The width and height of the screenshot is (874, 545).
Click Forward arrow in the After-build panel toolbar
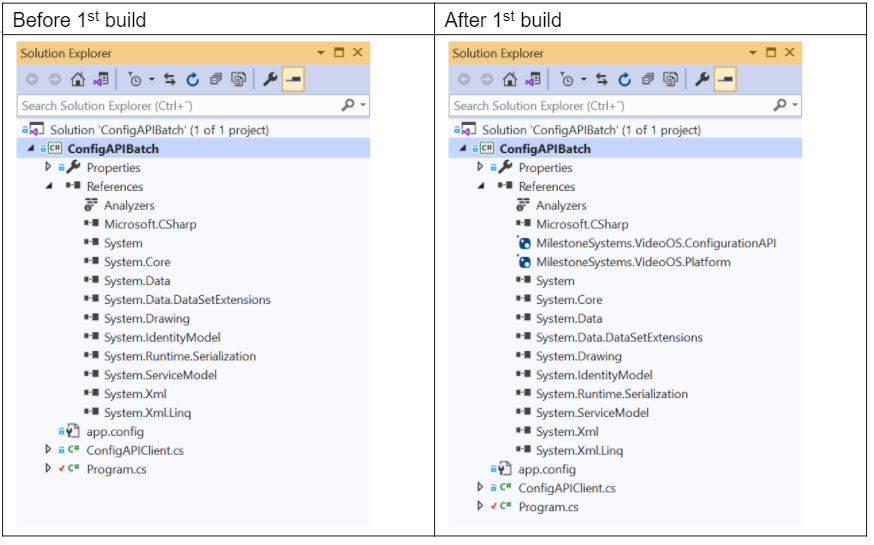click(487, 80)
